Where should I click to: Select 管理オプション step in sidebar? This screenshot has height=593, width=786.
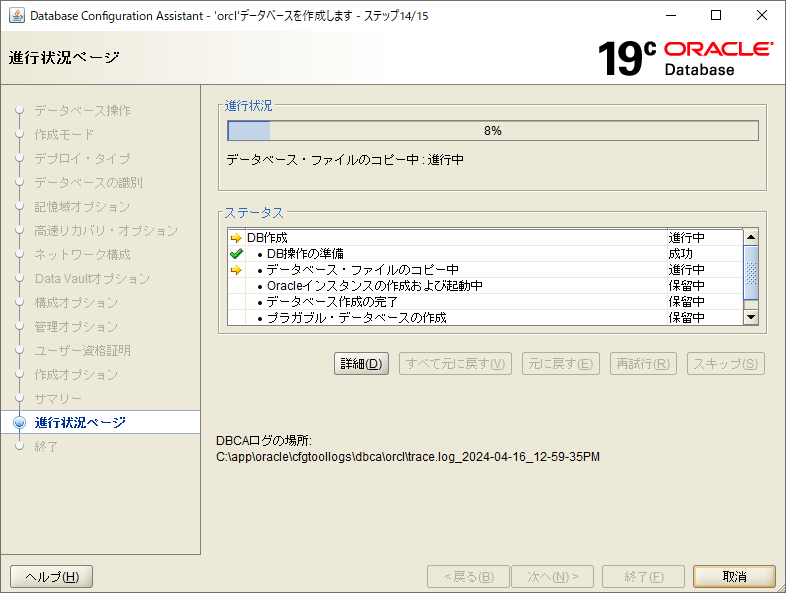click(x=76, y=327)
